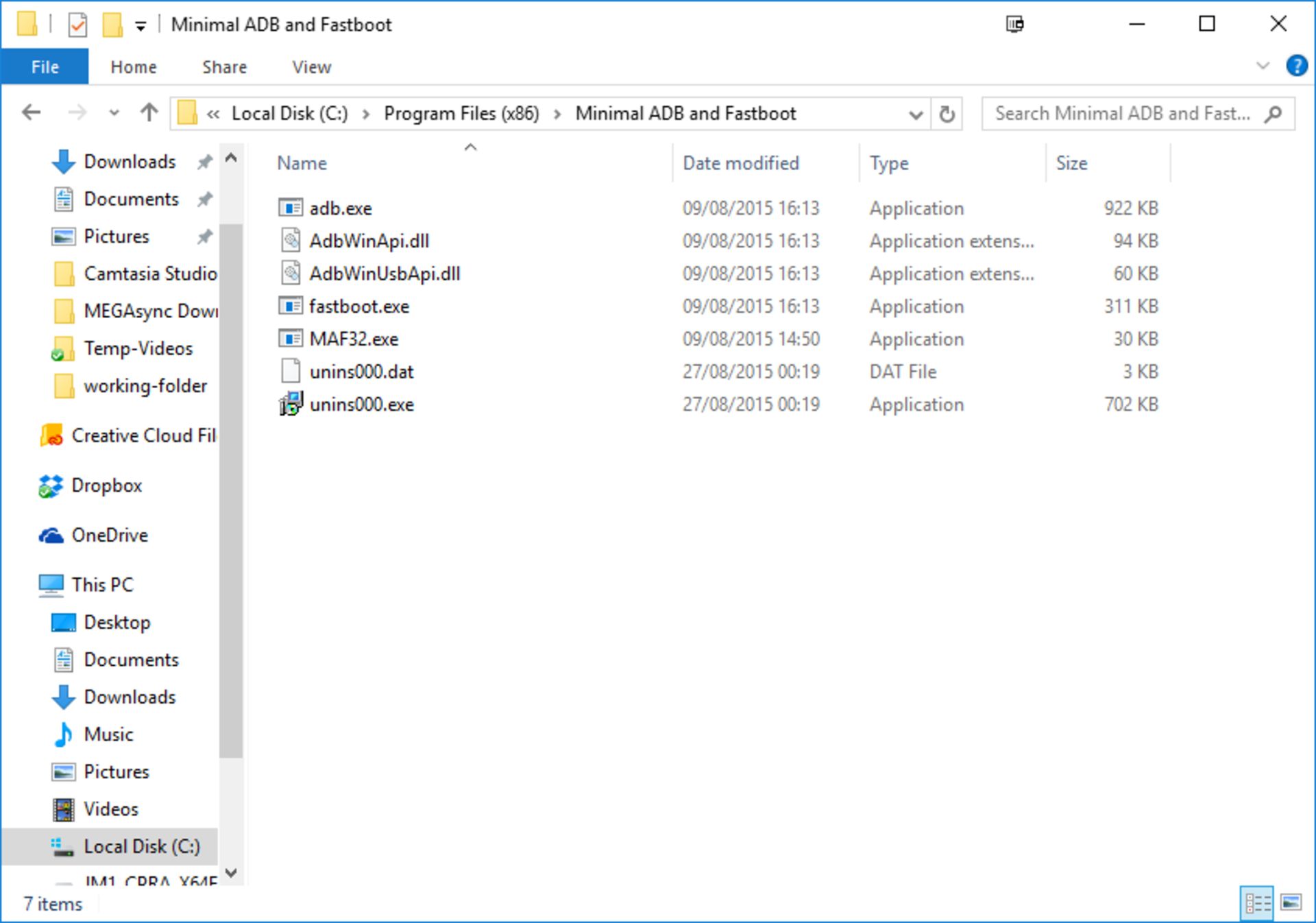Refresh the current folder view
This screenshot has width=1316, height=923.
pyautogui.click(x=947, y=114)
